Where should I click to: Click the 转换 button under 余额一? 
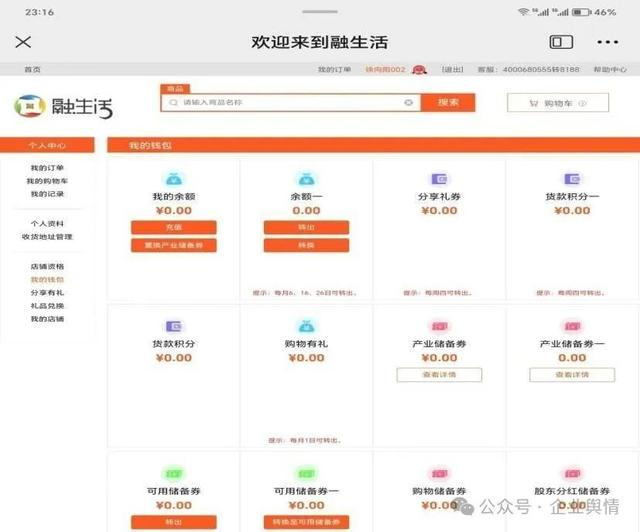307,245
